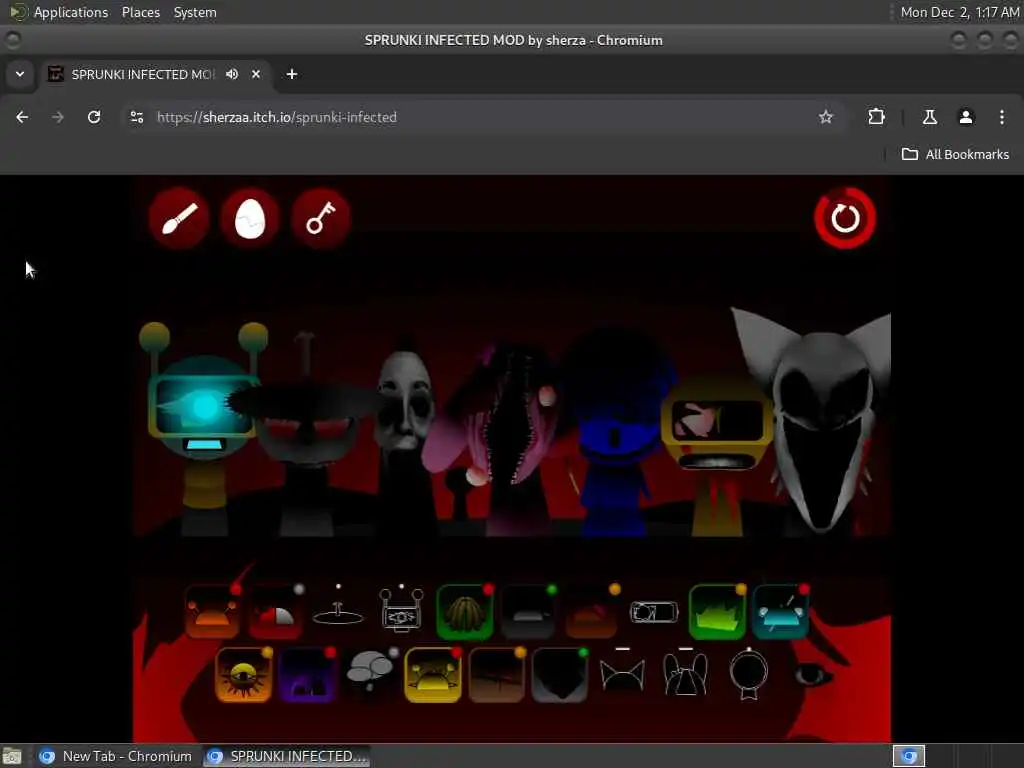Click the key button
This screenshot has height=768, width=1024.
[321, 218]
